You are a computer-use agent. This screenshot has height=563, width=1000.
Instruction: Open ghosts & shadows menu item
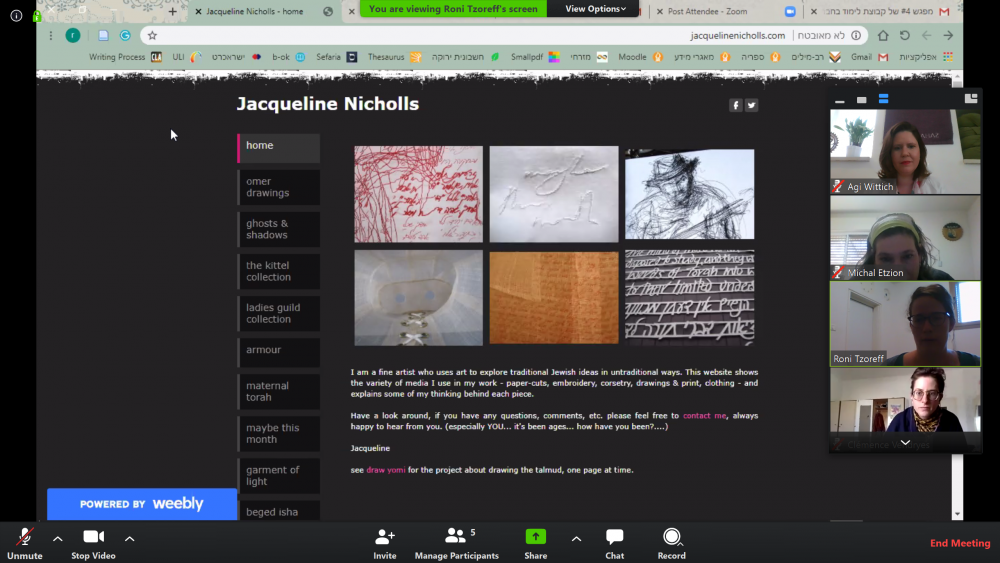point(279,230)
